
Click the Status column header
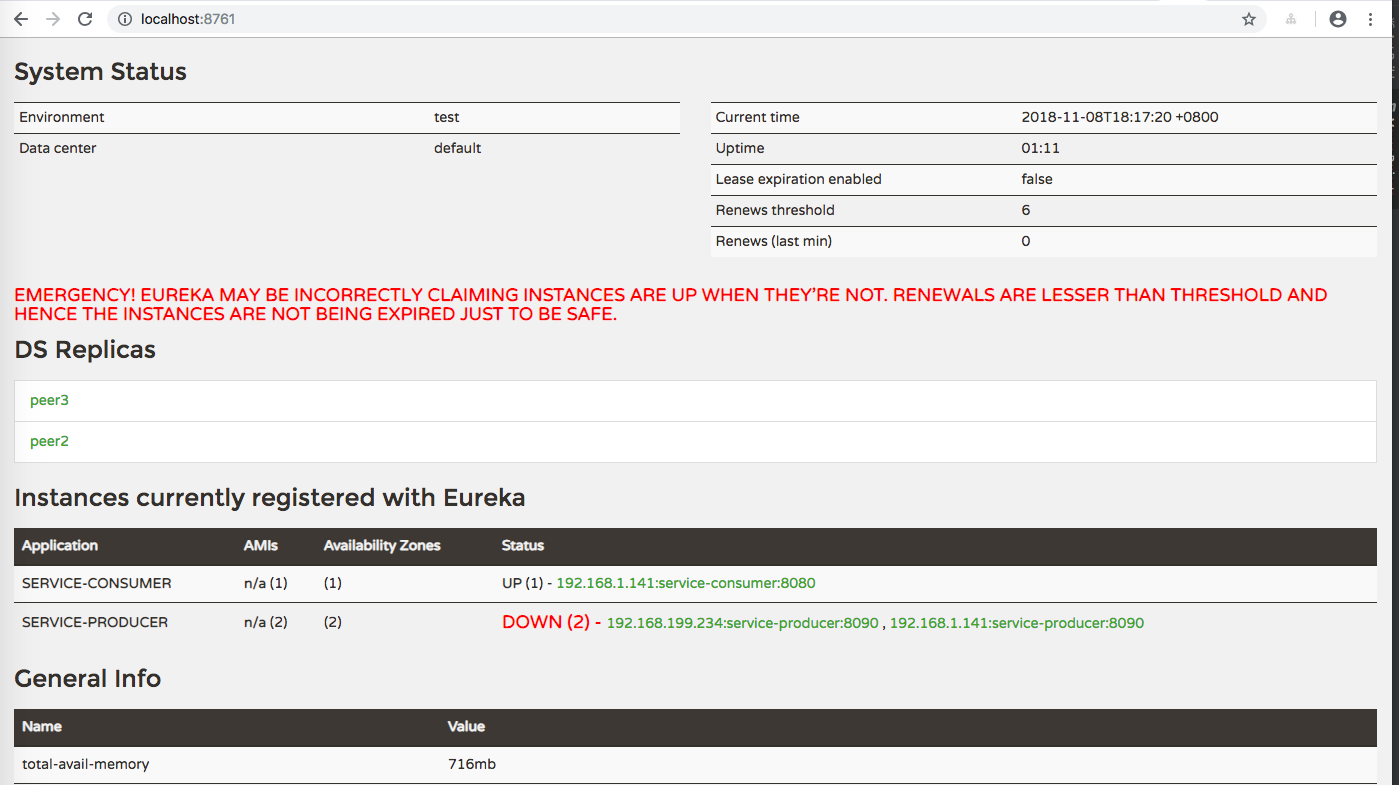point(523,545)
